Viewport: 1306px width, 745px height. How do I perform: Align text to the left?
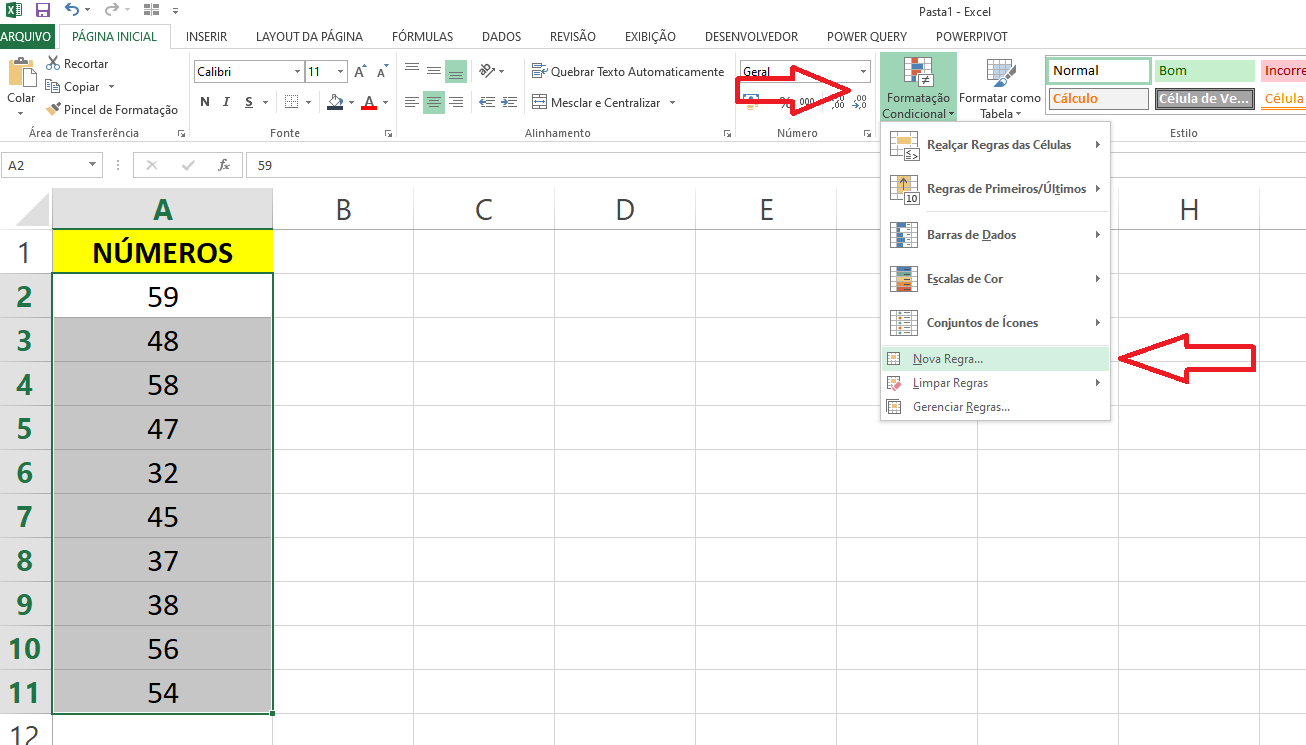pos(411,102)
